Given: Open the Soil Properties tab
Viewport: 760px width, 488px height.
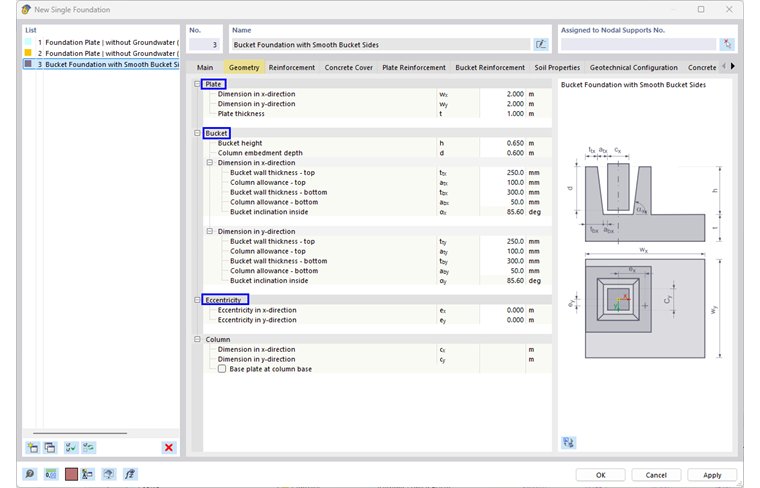Looking at the screenshot, I should click(557, 67).
